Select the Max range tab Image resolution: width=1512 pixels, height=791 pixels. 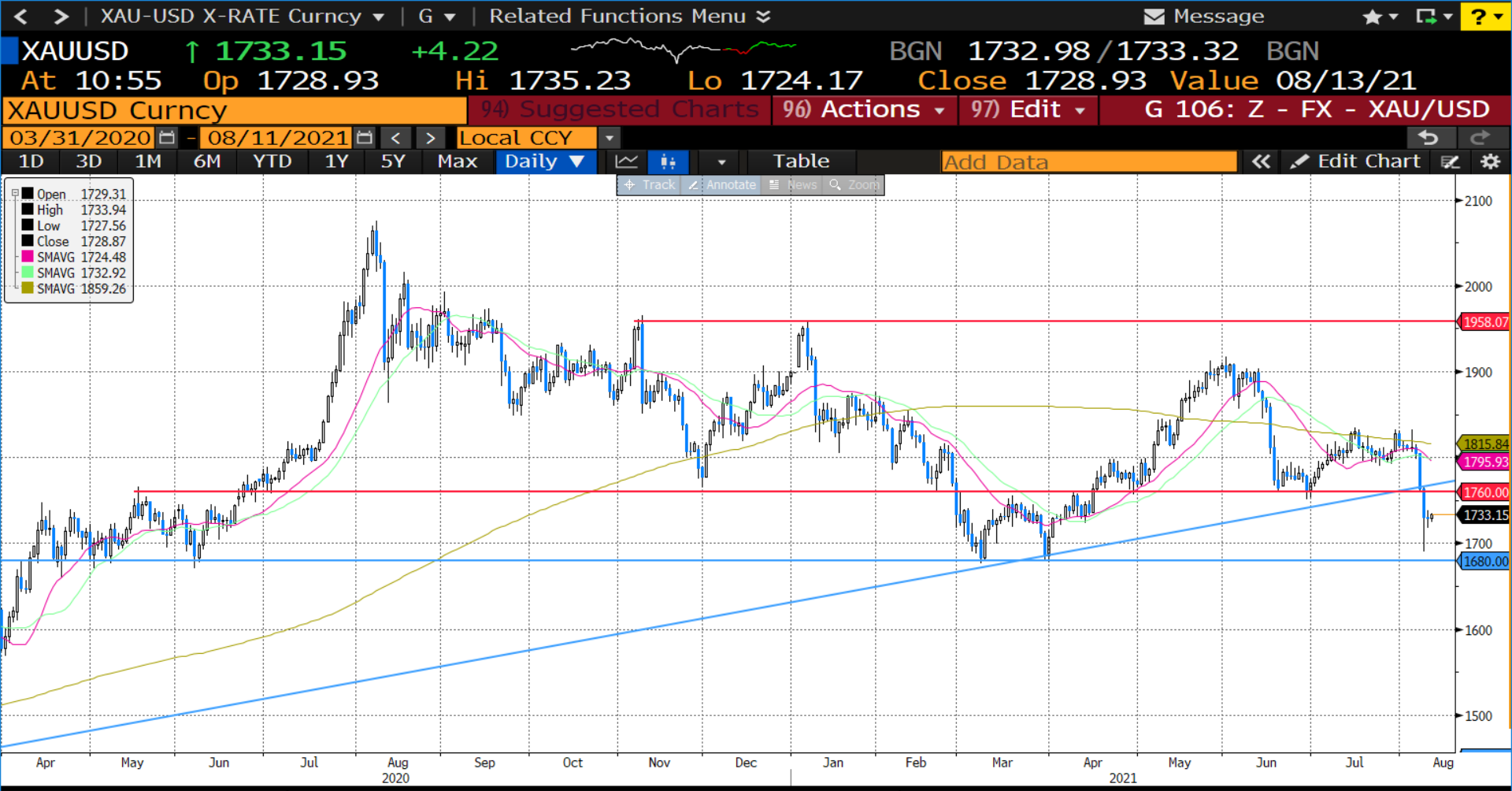coord(457,162)
